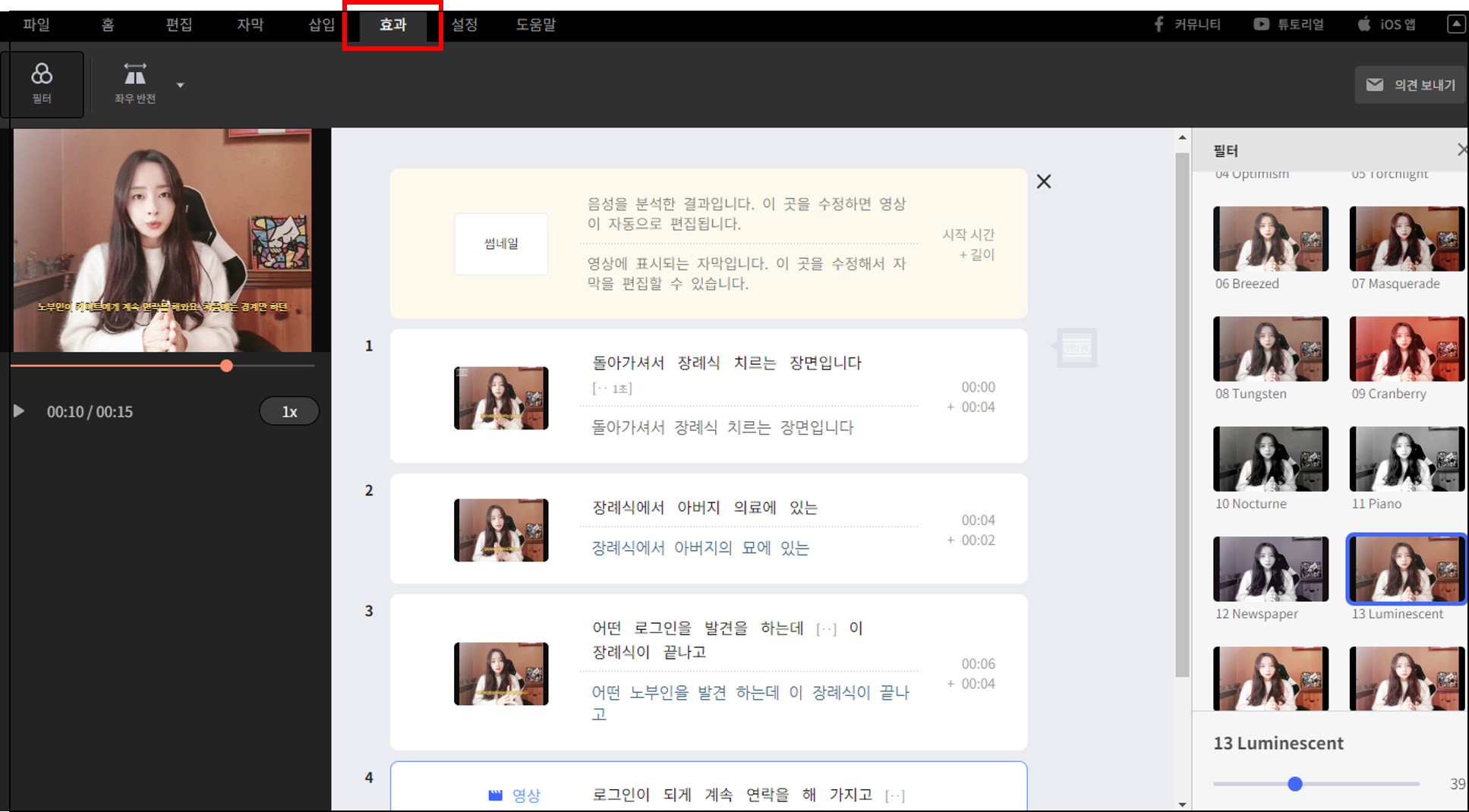Click the 썸네일 box in the info card
Image resolution: width=1469 pixels, height=812 pixels.
[501, 244]
